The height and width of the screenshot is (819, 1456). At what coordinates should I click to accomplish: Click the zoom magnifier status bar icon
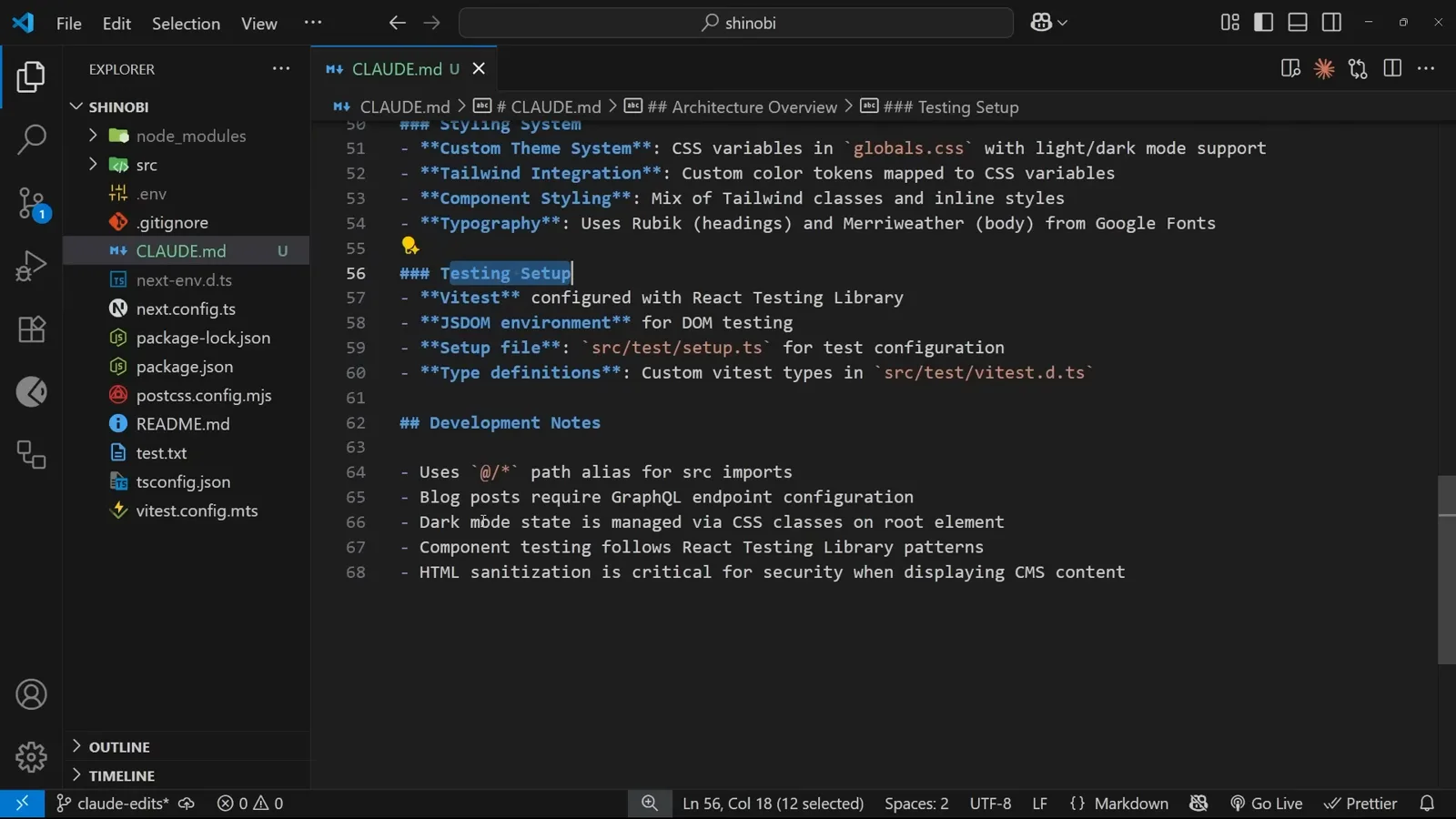649,804
